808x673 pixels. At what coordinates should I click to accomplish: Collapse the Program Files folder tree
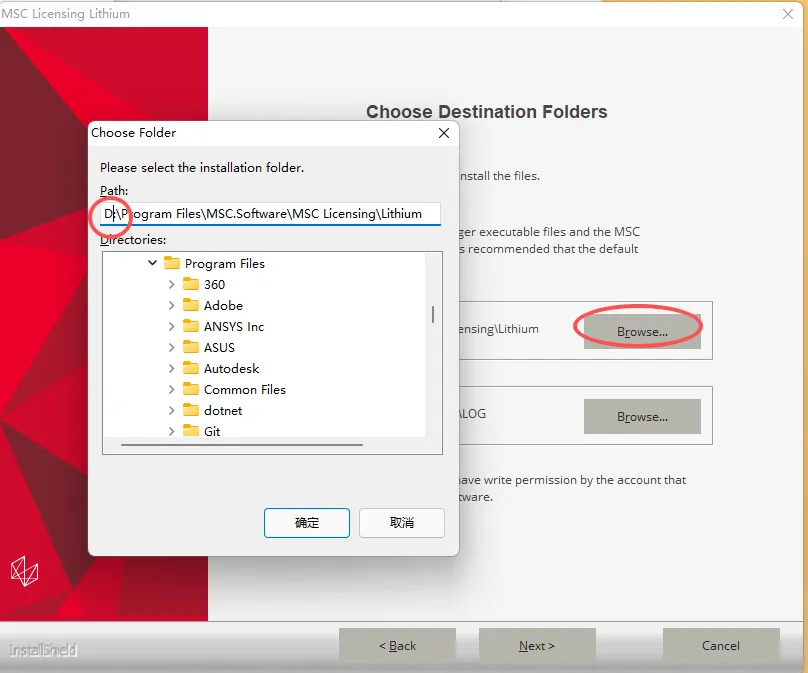click(152, 263)
